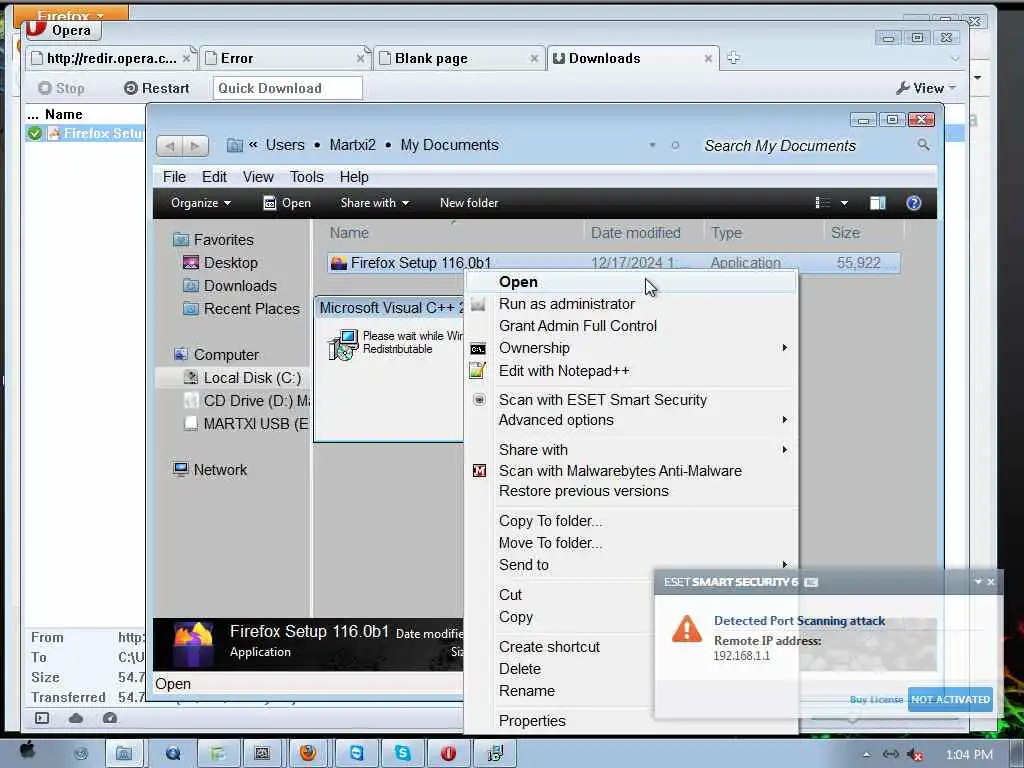
Task: Open address bar history dropdown arrow
Action: coord(652,145)
